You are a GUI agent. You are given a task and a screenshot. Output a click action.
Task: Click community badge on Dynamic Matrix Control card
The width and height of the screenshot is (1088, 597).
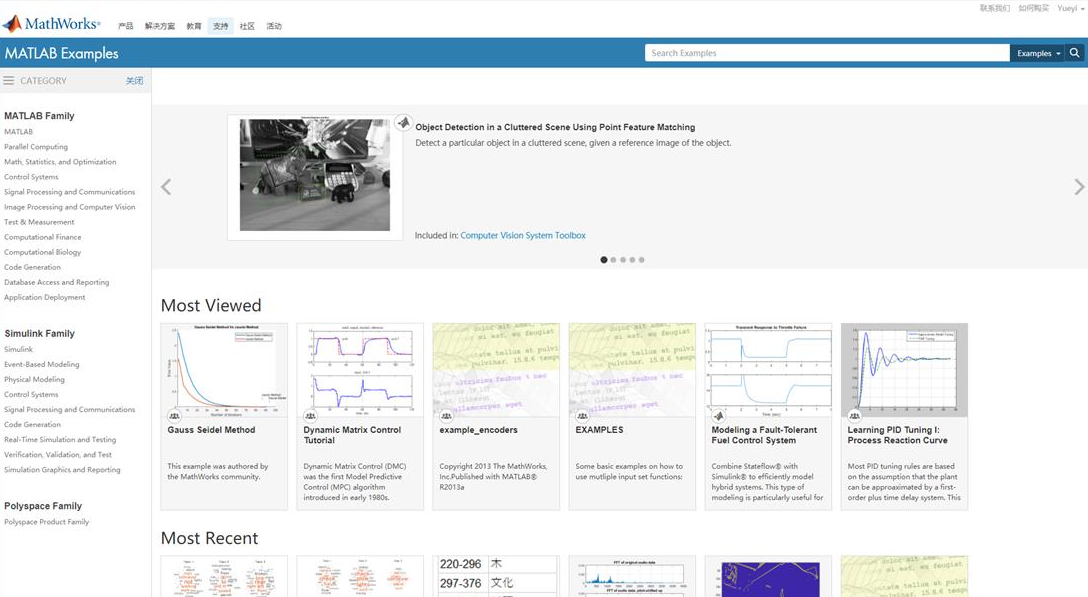[310, 416]
